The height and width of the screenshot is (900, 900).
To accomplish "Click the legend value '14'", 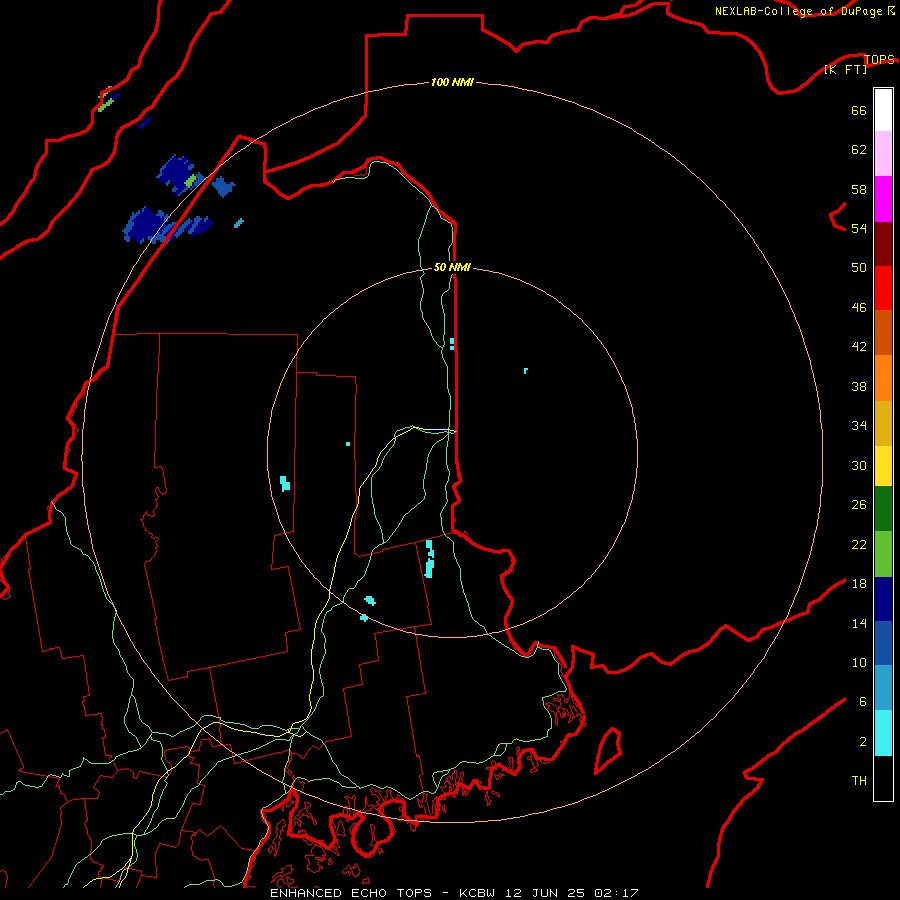I will 859,623.
